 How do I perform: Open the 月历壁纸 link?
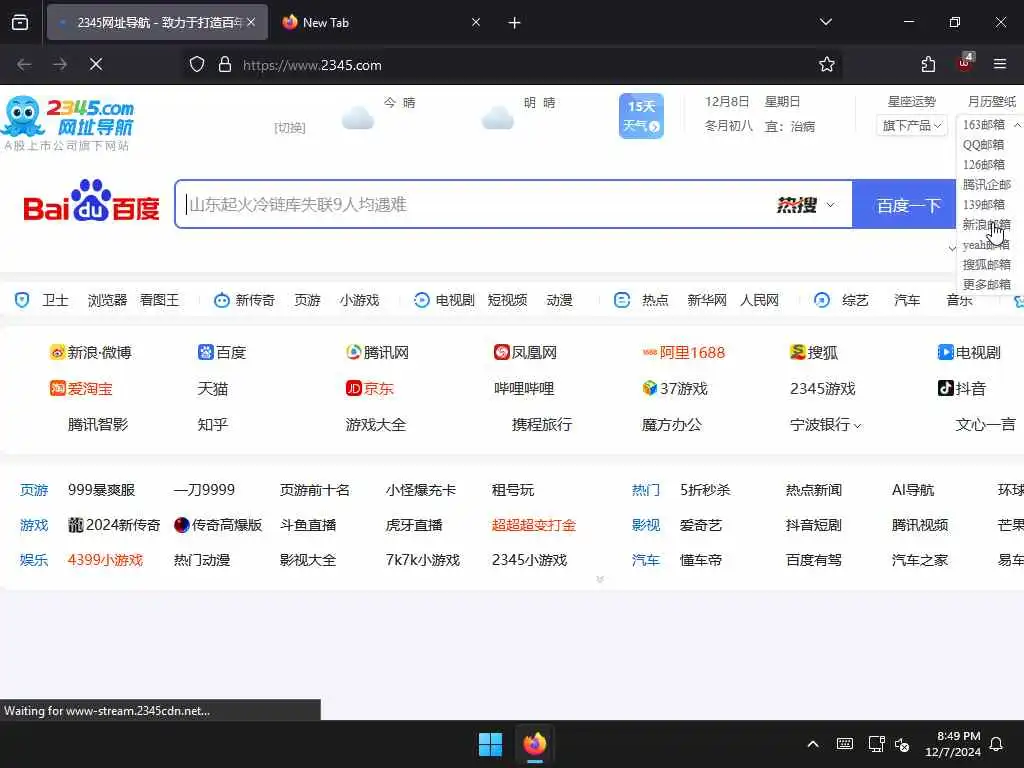[x=991, y=102]
